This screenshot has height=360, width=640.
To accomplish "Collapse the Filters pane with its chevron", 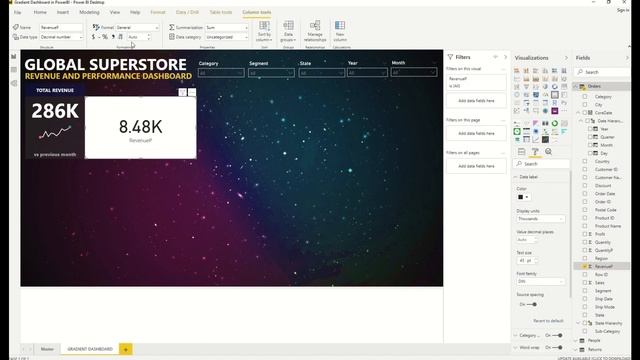I will tap(505, 57).
